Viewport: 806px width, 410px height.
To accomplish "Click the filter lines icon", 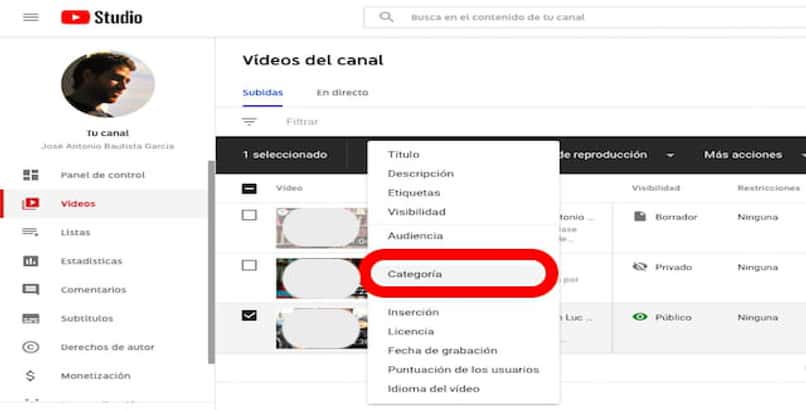I will (x=249, y=122).
